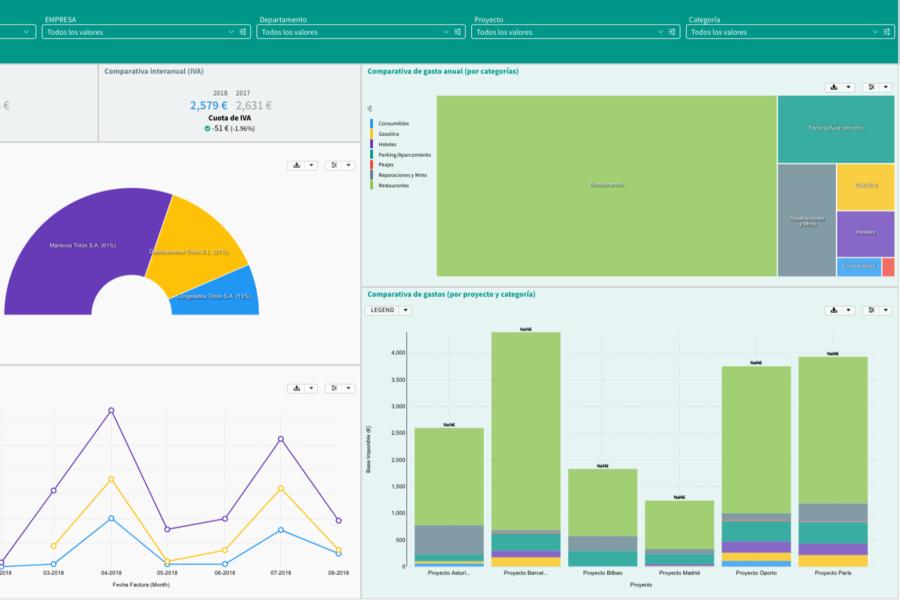Click the 2,579 € 2018 value
Viewport: 900px width, 600px height.
(x=208, y=106)
